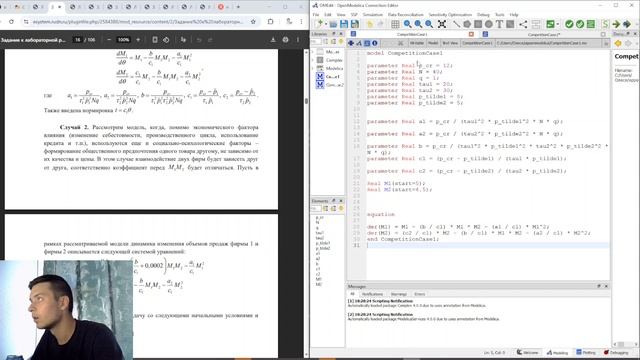Open the Help menu in OMEdit
The width and height of the screenshot is (640, 360).
point(514,14)
